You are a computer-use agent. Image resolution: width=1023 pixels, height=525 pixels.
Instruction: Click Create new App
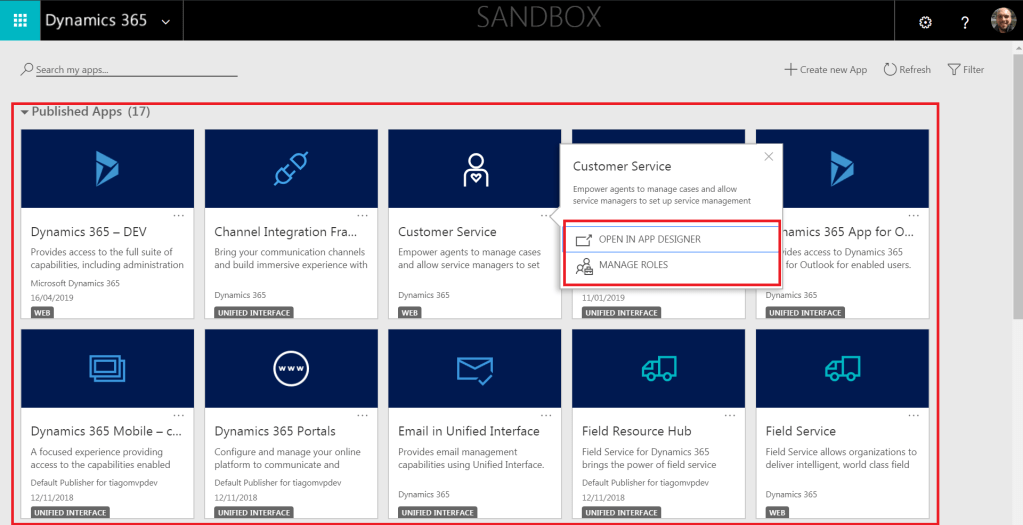click(x=825, y=70)
